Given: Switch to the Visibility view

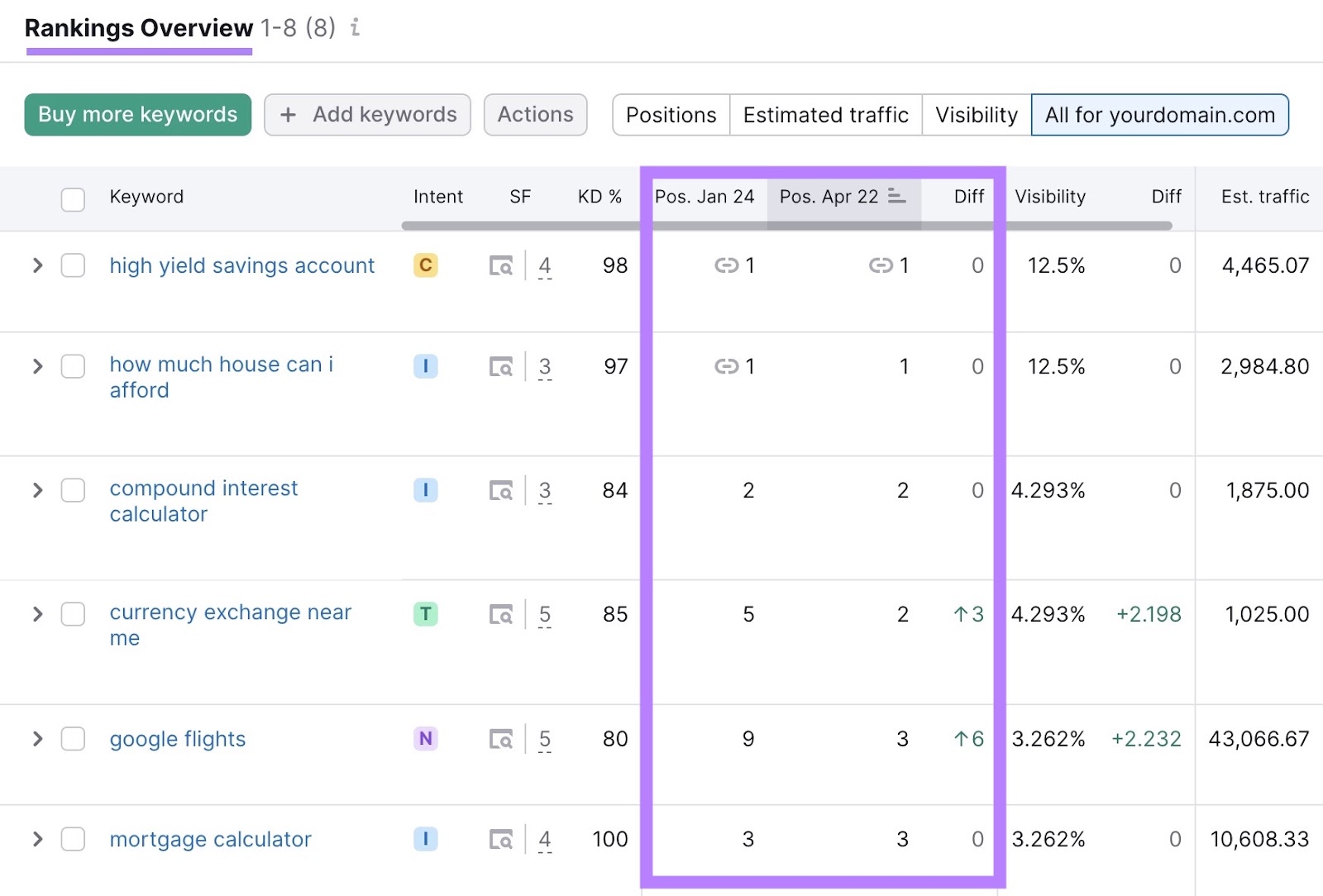Looking at the screenshot, I should coord(977,115).
